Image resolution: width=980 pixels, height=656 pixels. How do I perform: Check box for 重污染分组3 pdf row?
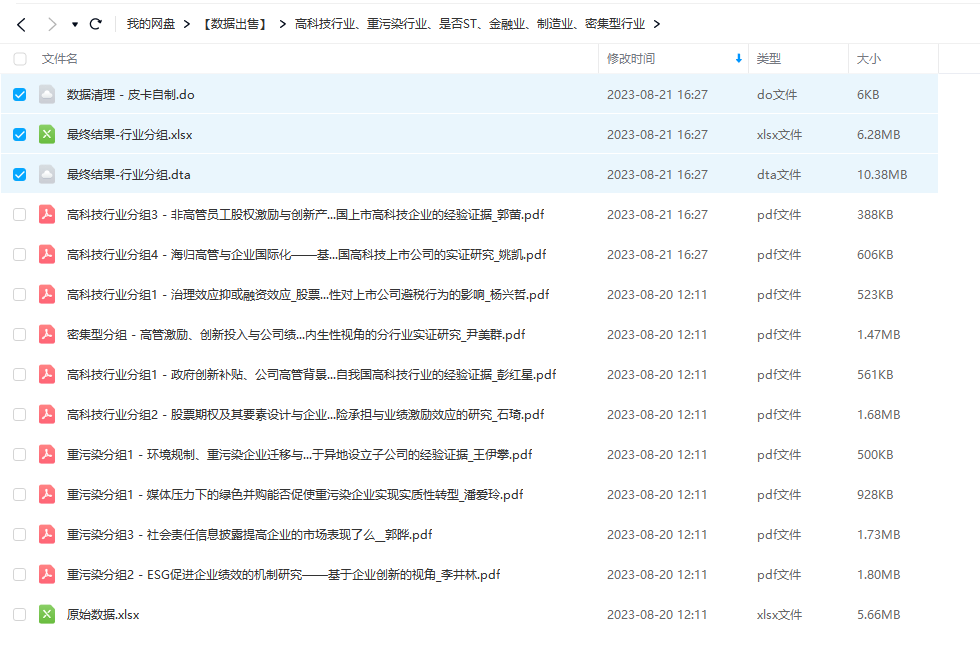coord(20,534)
